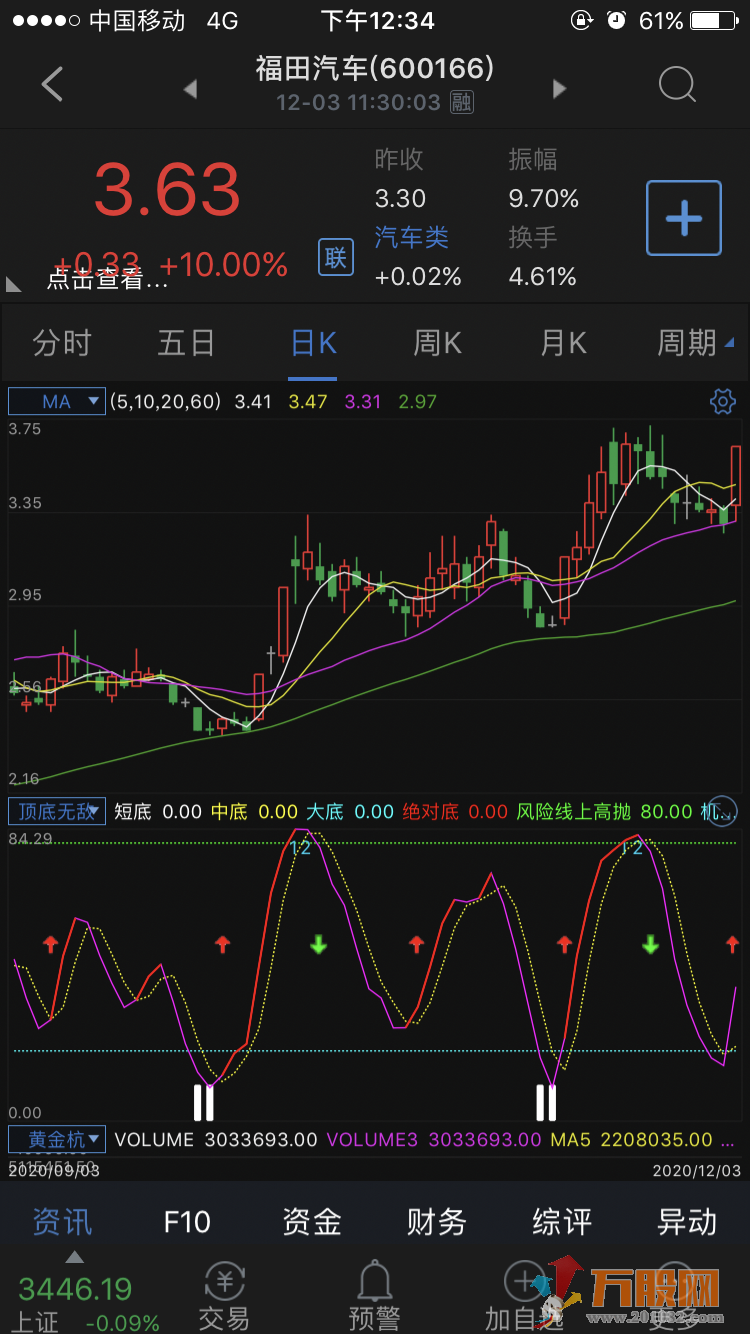The image size is (750, 1334).
Task: Tap the 风险线上高抛 80.00 label
Action: coord(605,811)
